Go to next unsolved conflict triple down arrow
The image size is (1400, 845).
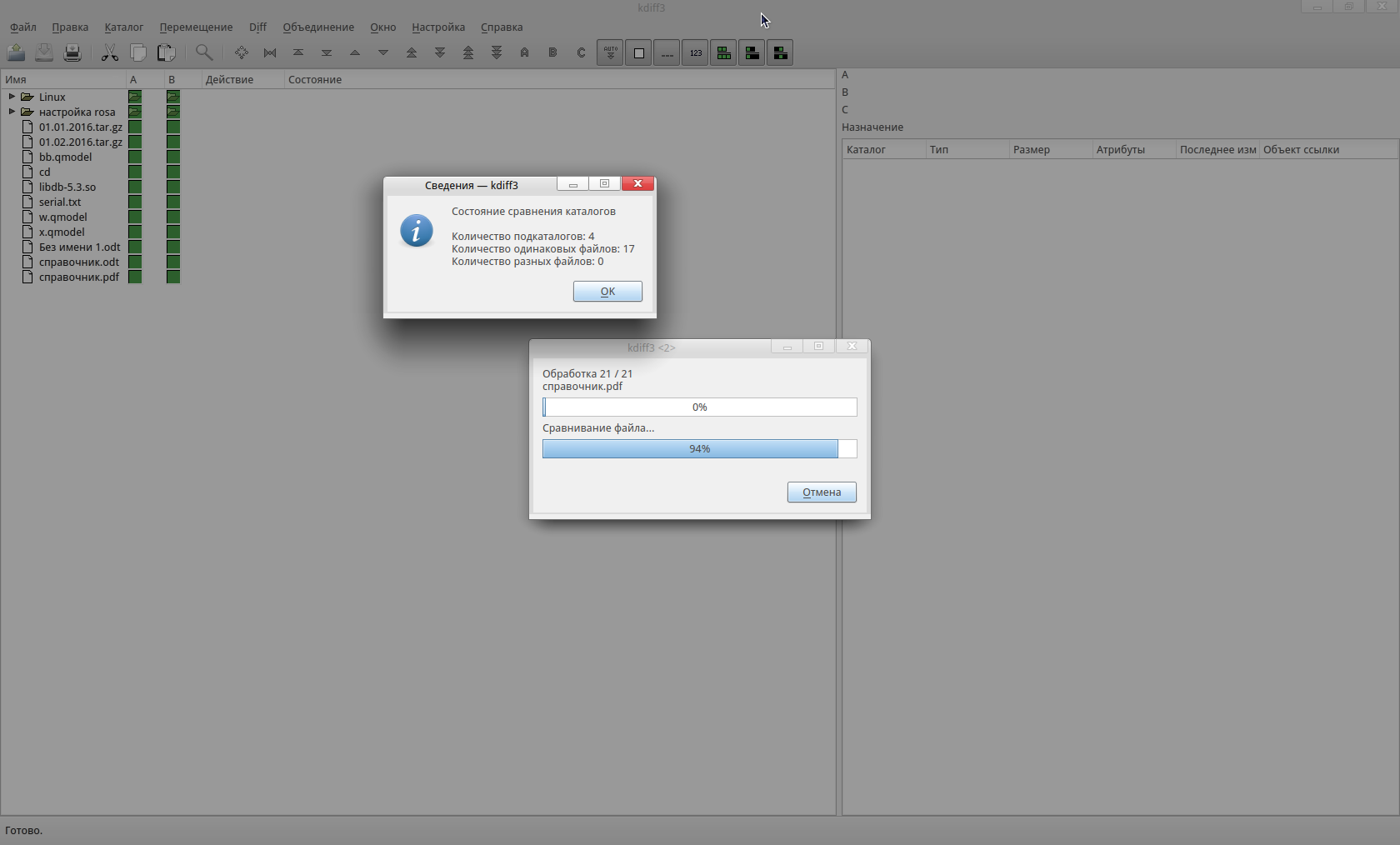click(497, 52)
